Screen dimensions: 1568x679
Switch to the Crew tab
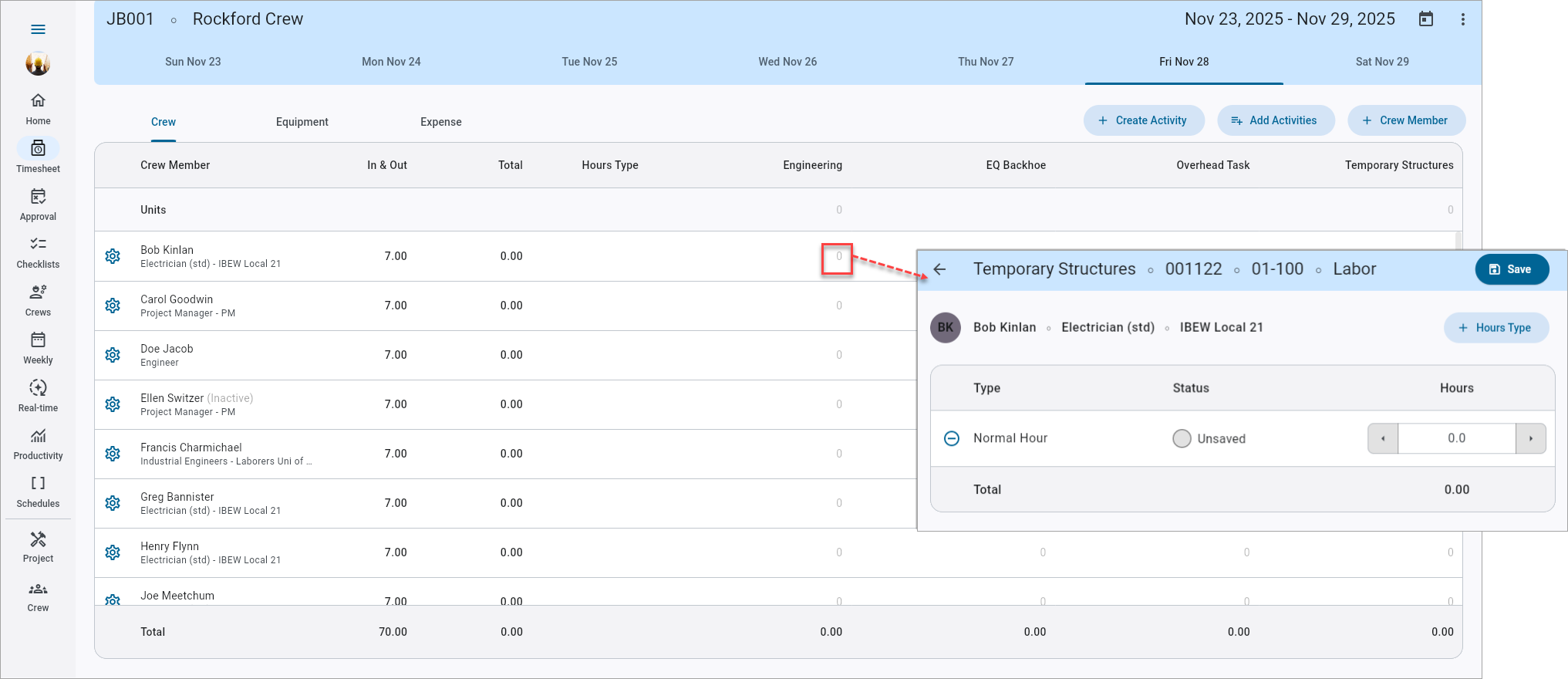(164, 122)
